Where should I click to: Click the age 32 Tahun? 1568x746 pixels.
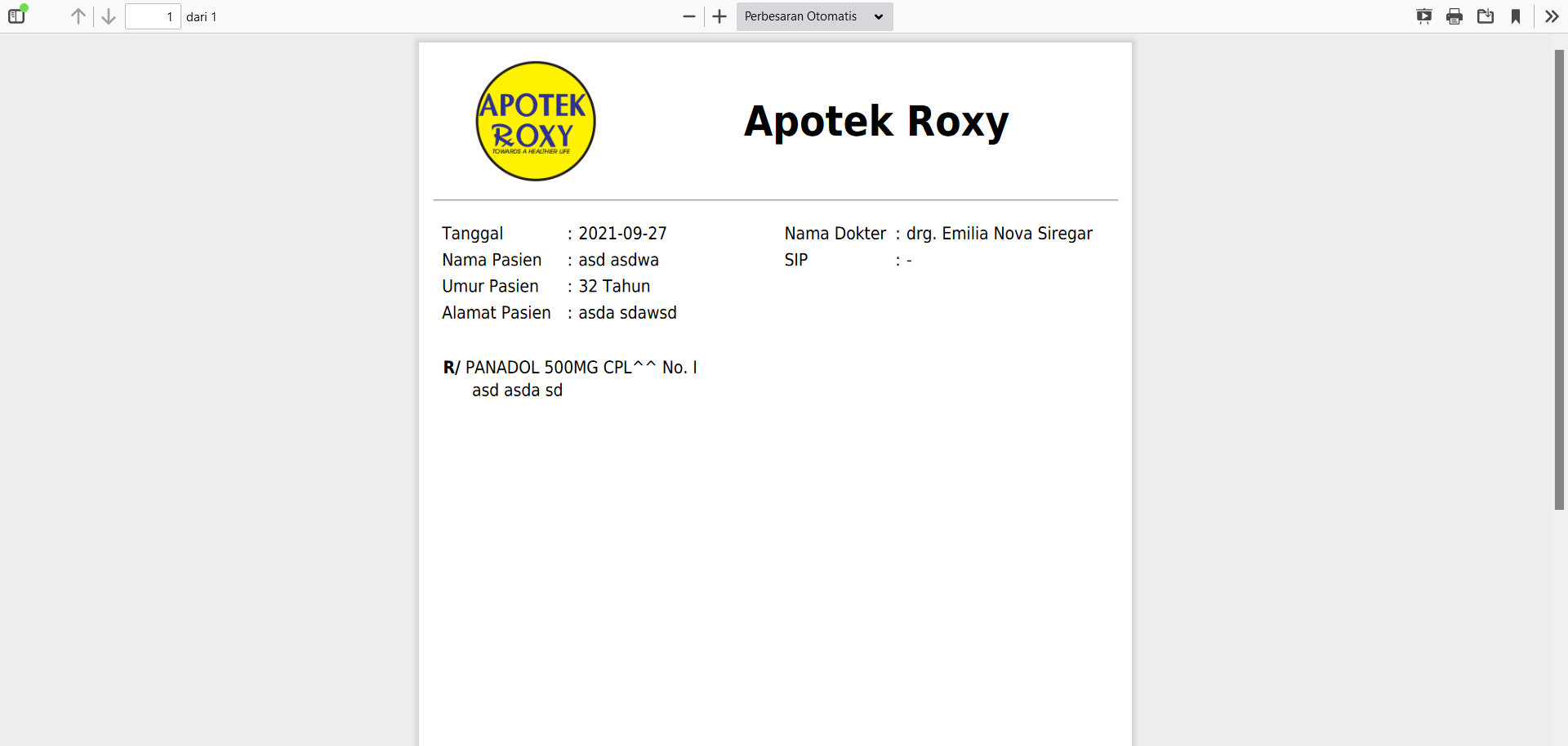pos(614,287)
